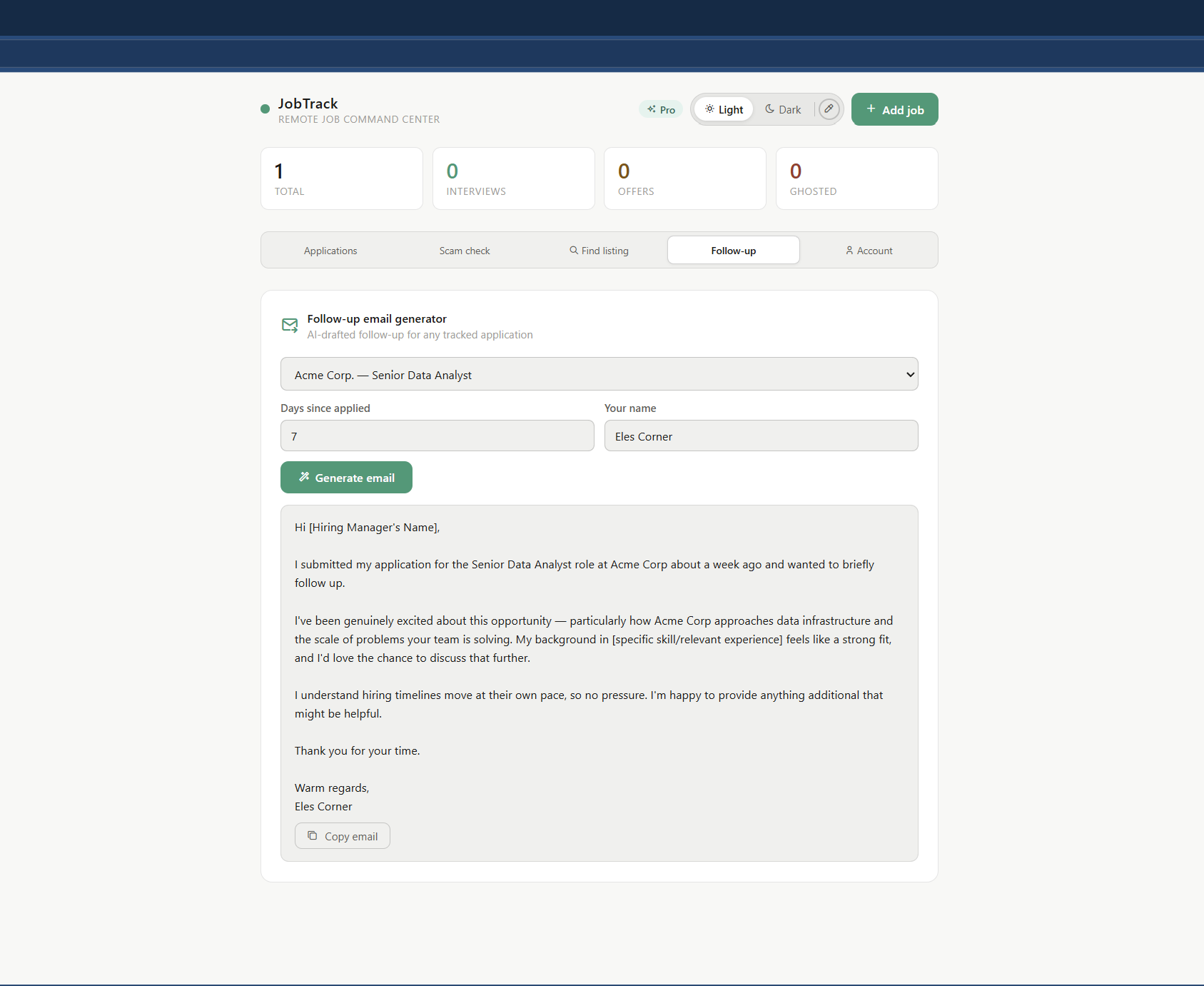Open the Scam check tab
Screen dimensions: 1204x986
[x=465, y=251]
